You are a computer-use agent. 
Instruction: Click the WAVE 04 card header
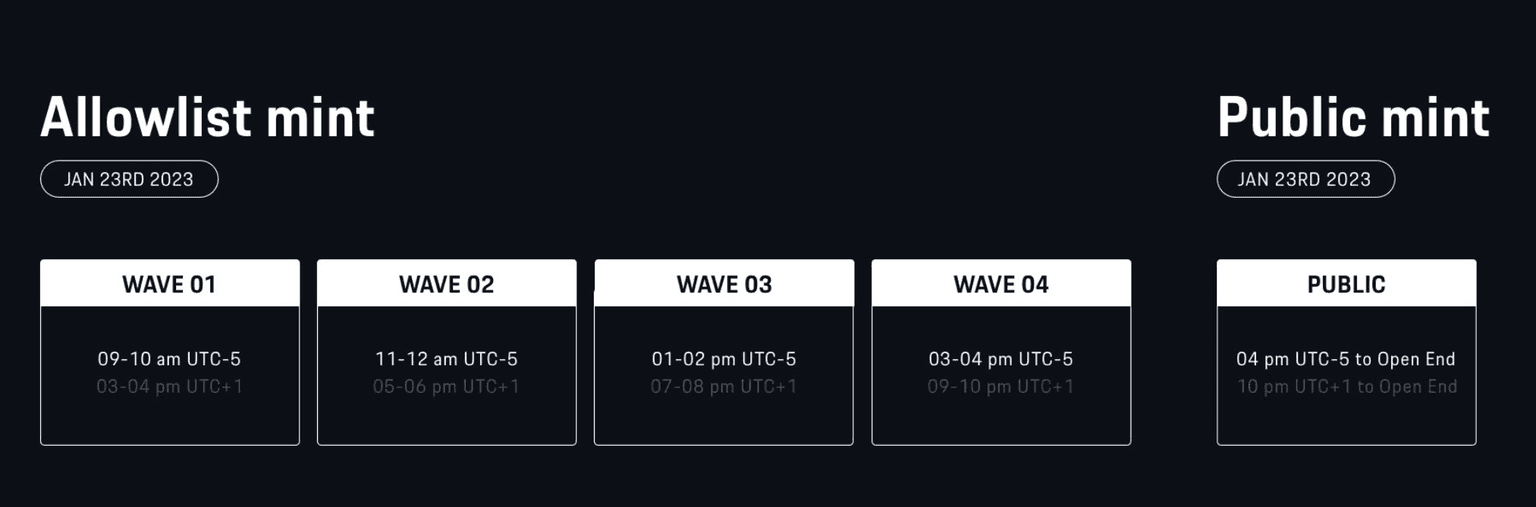tap(1001, 284)
